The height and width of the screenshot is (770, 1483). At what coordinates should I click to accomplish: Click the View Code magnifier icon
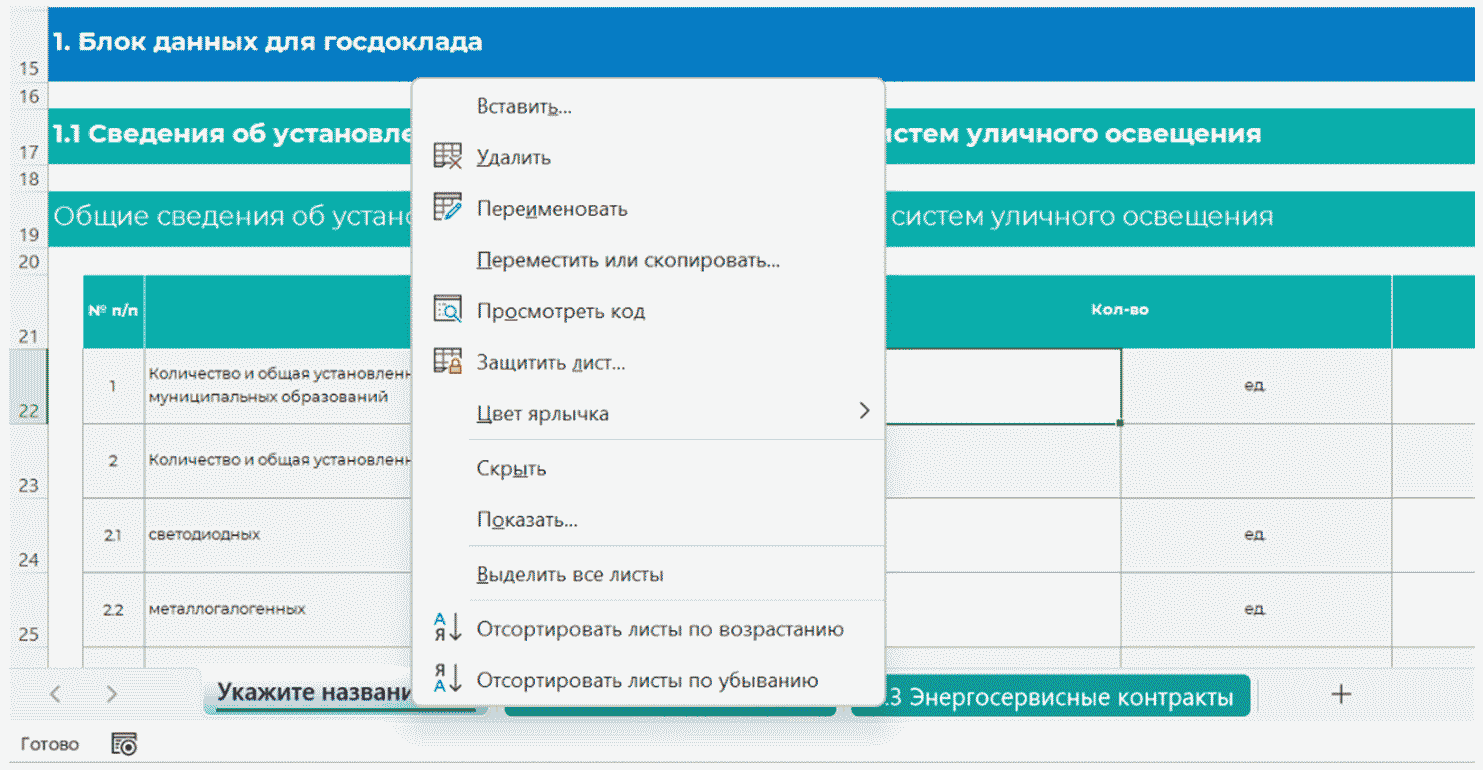447,310
